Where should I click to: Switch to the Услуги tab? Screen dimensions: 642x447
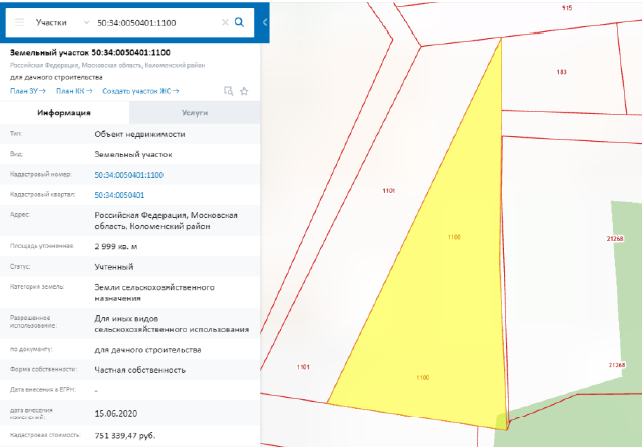194,113
